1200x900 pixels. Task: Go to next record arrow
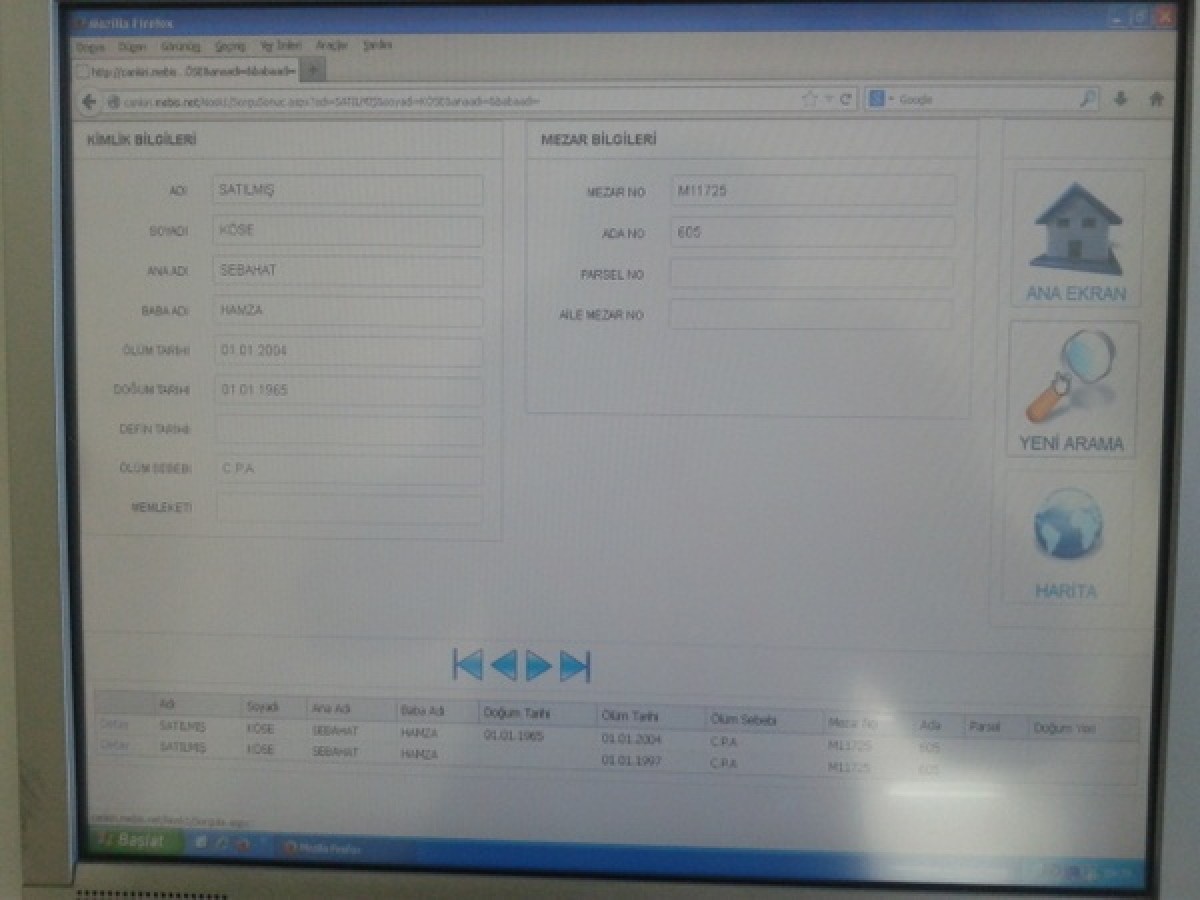click(539, 665)
